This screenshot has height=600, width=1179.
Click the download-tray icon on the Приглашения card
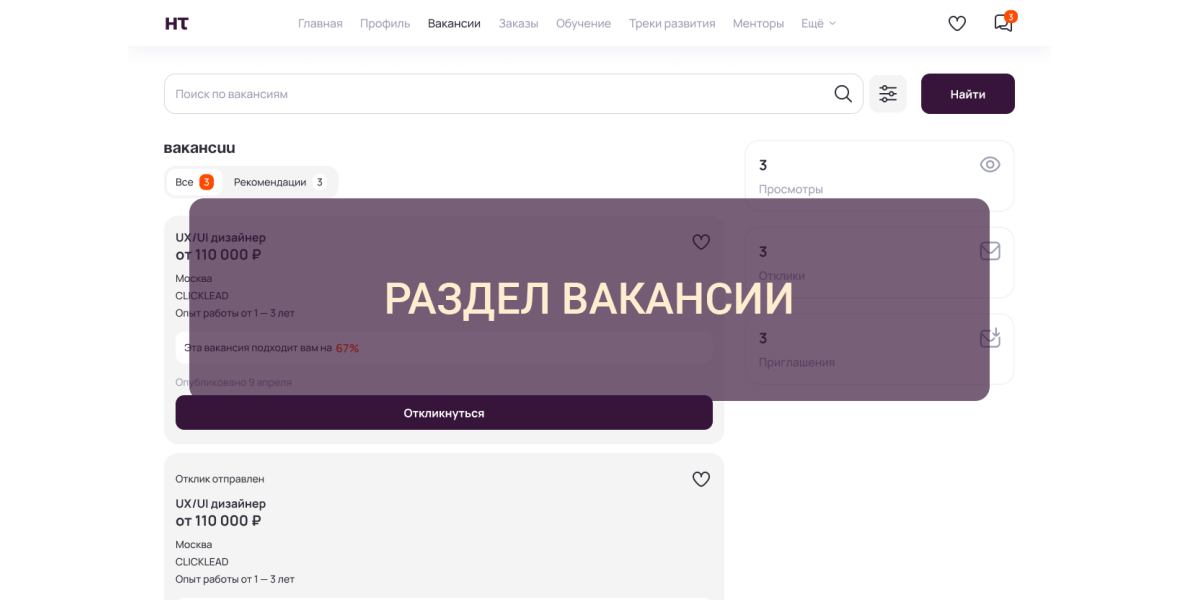pyautogui.click(x=990, y=338)
